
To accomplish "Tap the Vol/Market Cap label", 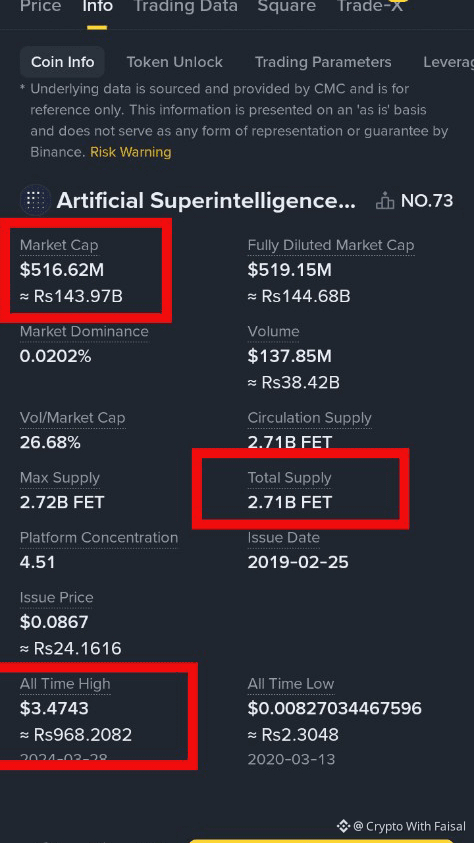I will tap(73, 418).
